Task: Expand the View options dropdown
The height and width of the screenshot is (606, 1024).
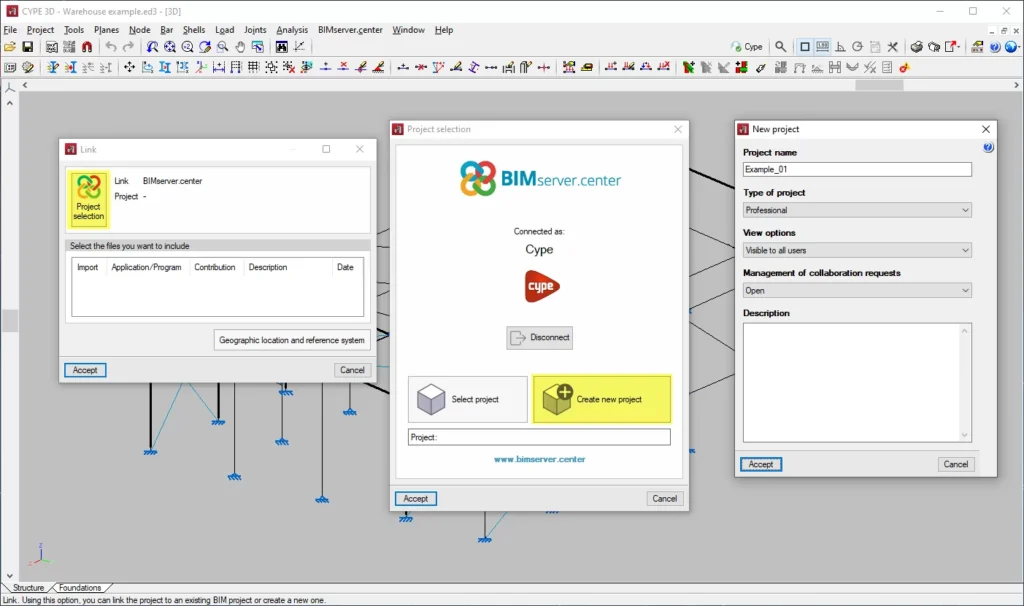Action: click(857, 250)
